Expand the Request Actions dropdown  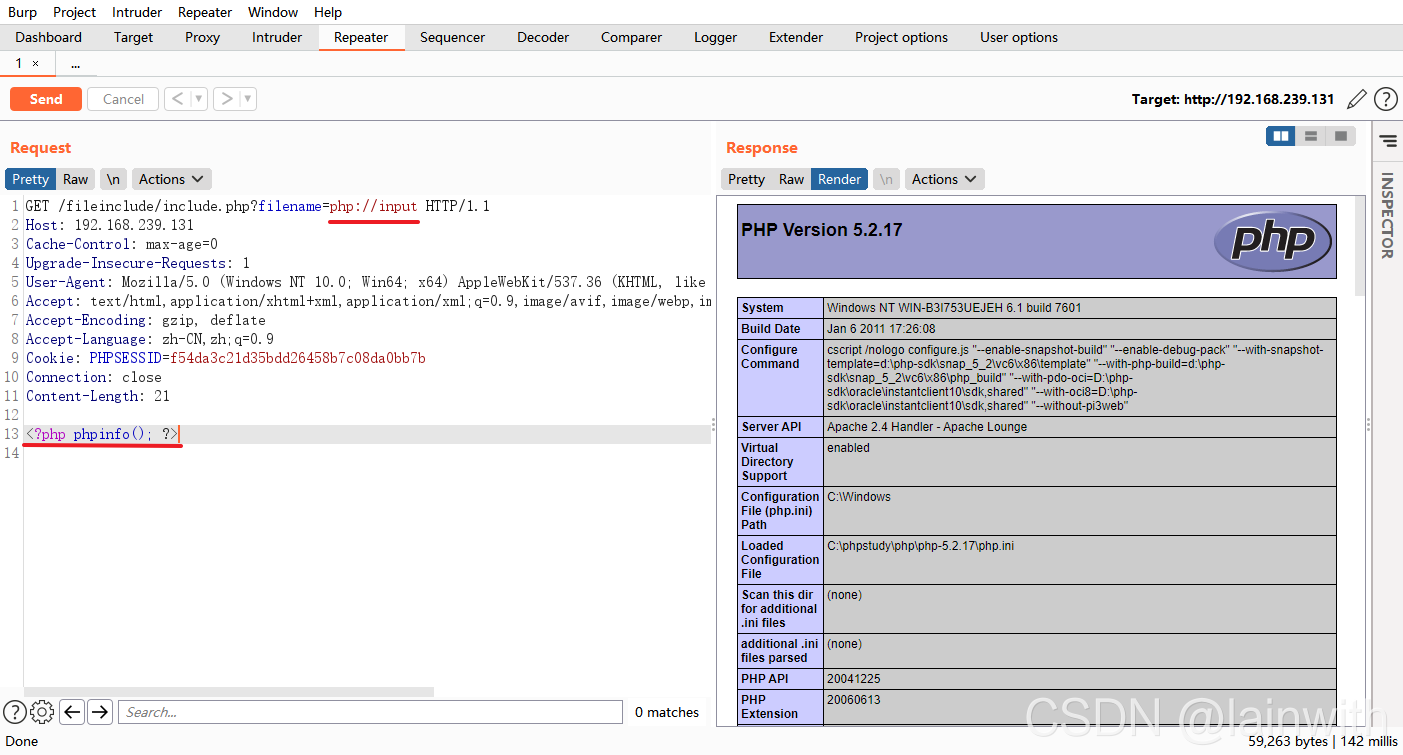point(171,179)
